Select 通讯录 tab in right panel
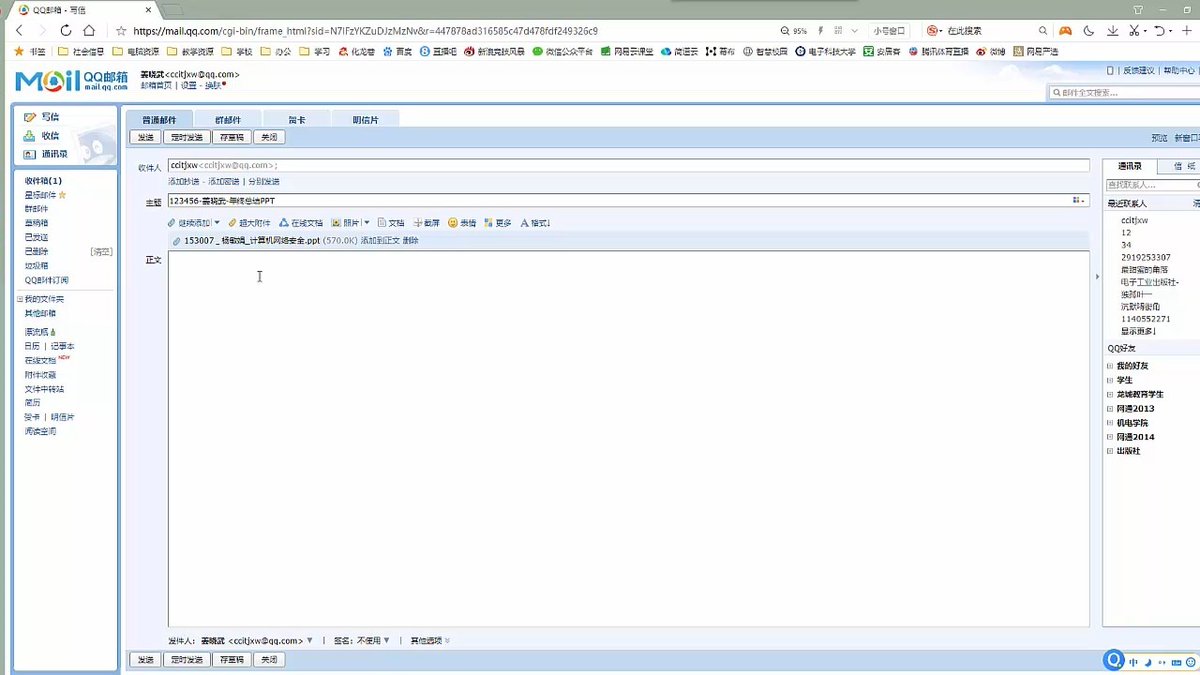 coord(1130,166)
